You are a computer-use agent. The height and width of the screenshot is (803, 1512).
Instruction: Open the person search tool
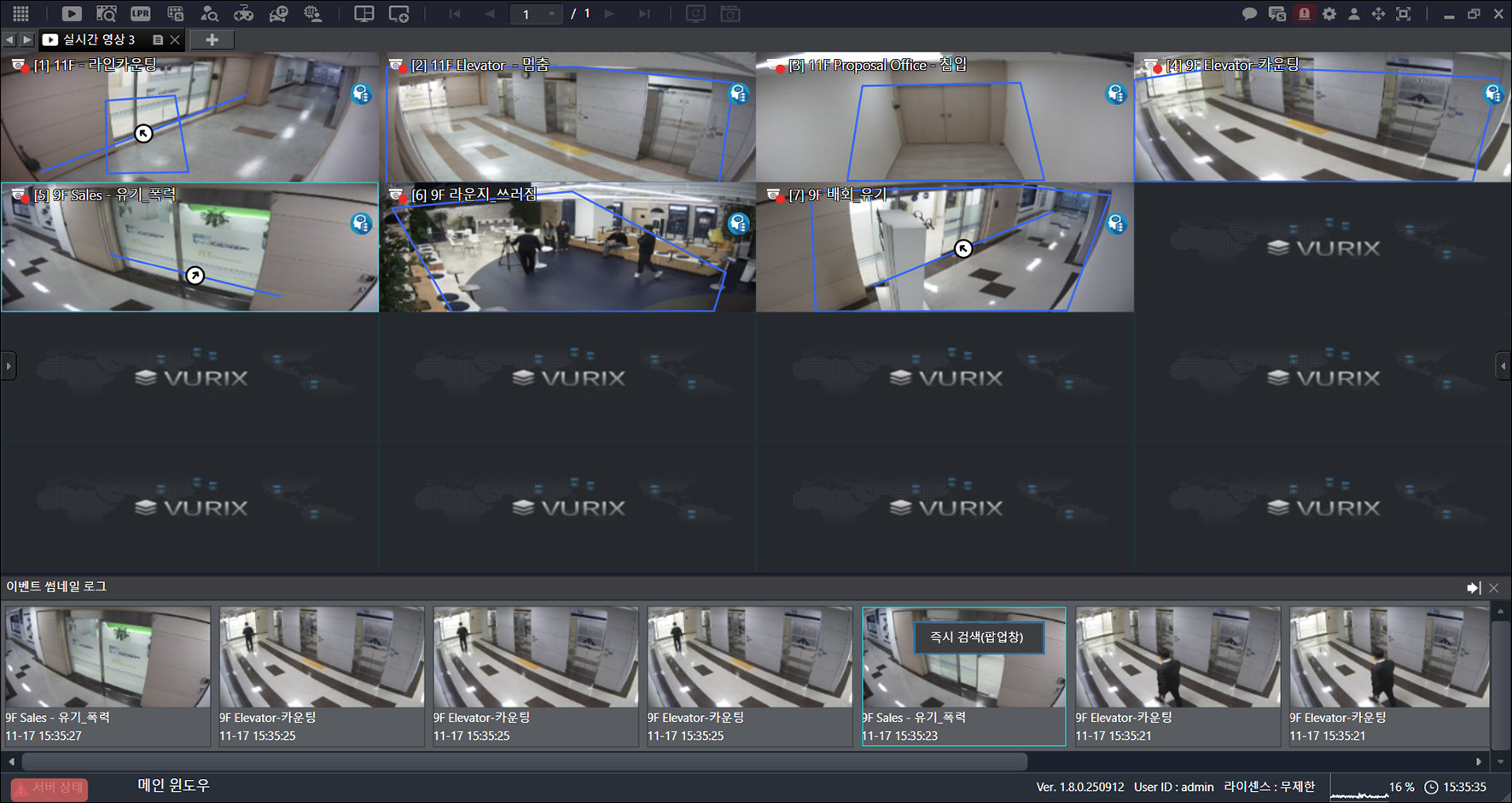(209, 14)
